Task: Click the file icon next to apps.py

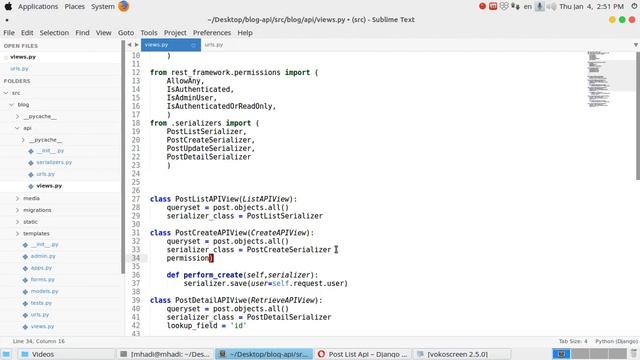Action: point(25,269)
